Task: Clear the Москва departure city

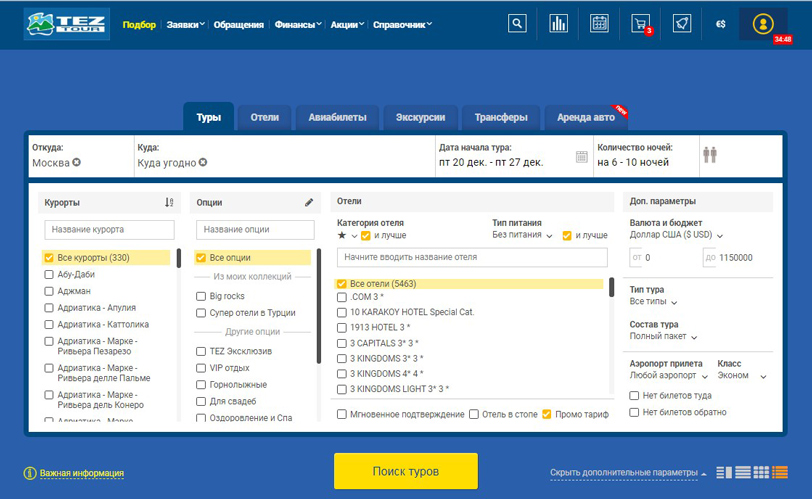Action: tap(77, 162)
